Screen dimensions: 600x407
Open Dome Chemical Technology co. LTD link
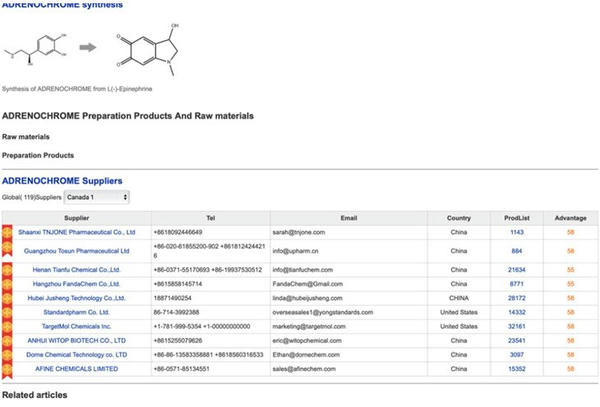pos(77,355)
